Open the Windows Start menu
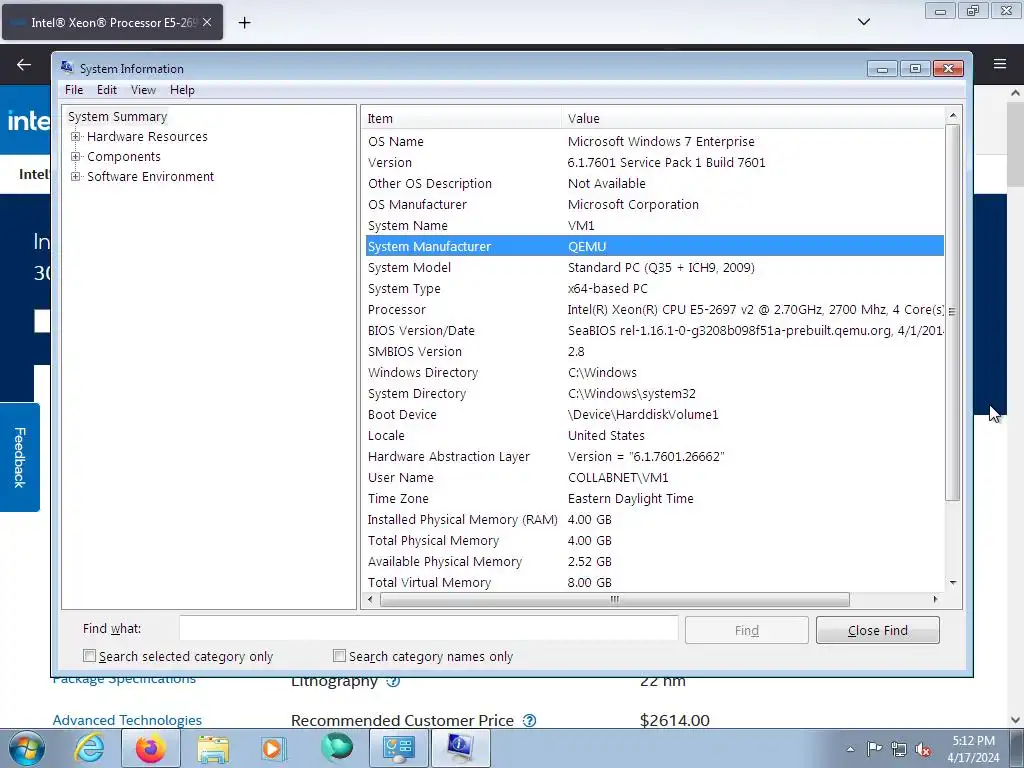This screenshot has width=1024, height=768. [x=26, y=748]
